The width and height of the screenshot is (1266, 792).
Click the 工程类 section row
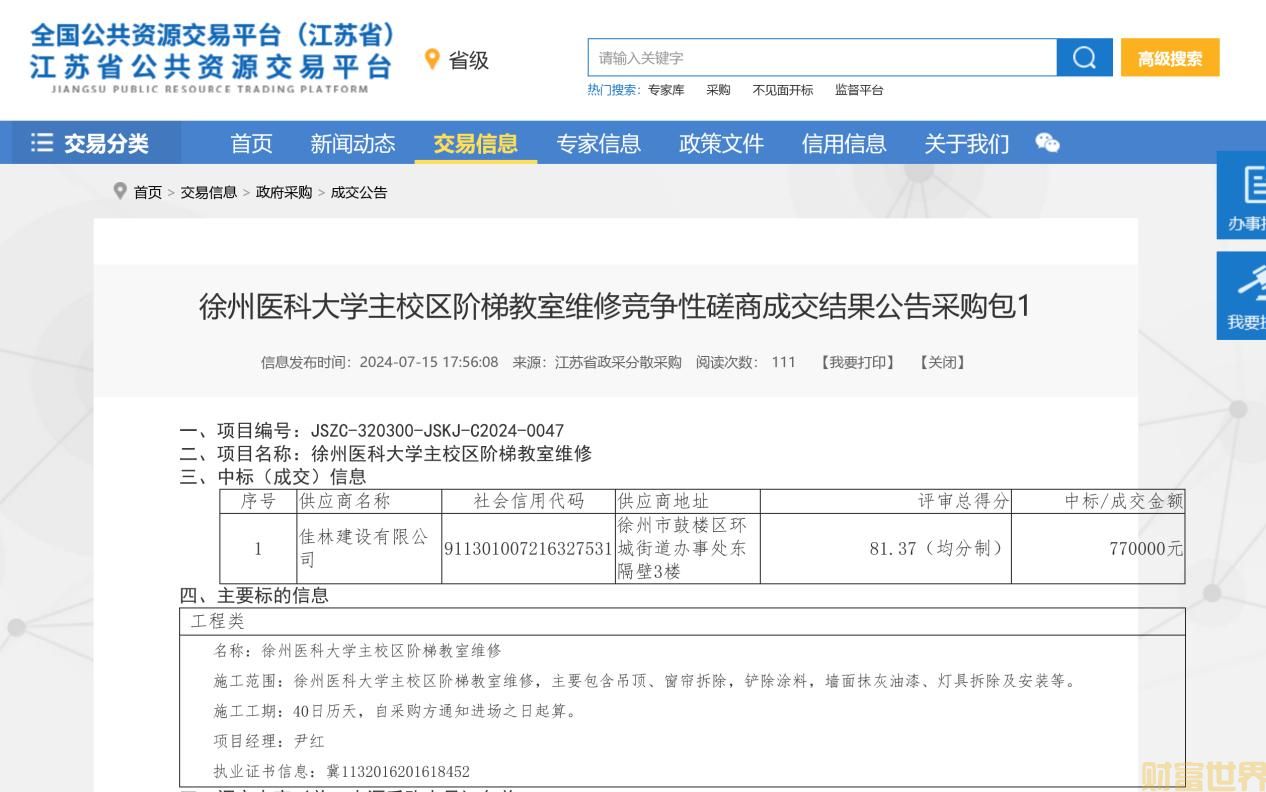pyautogui.click(x=682, y=622)
